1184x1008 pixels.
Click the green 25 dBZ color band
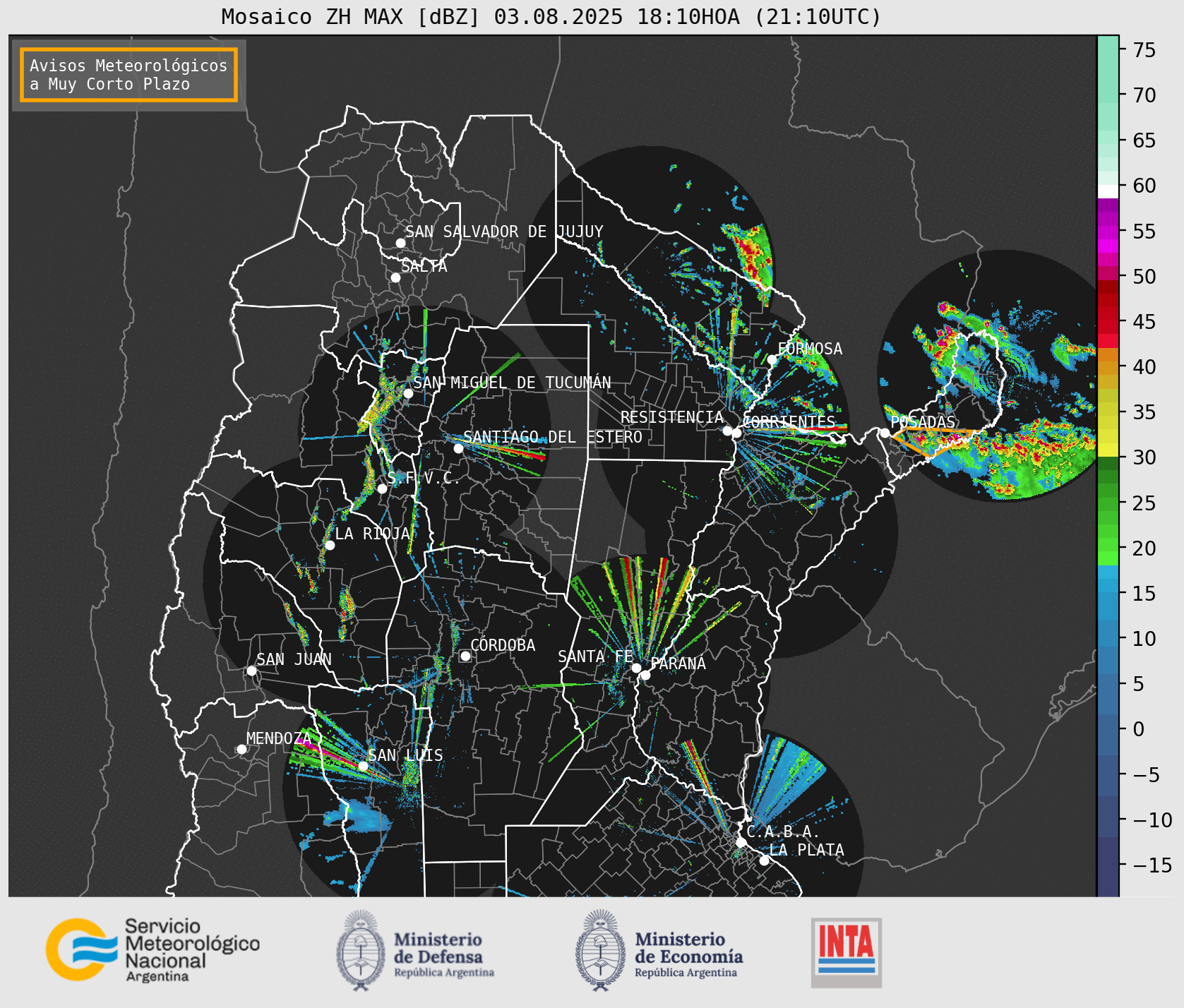pyautogui.click(x=1108, y=503)
